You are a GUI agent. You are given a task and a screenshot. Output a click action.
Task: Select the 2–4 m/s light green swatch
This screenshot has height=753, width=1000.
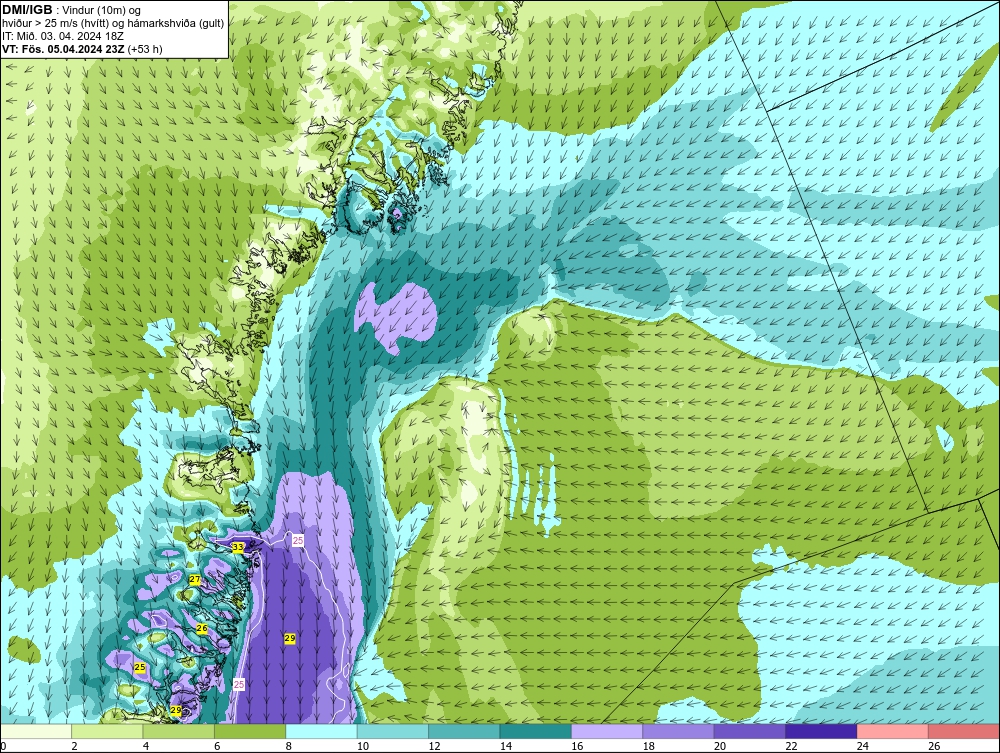point(107,731)
